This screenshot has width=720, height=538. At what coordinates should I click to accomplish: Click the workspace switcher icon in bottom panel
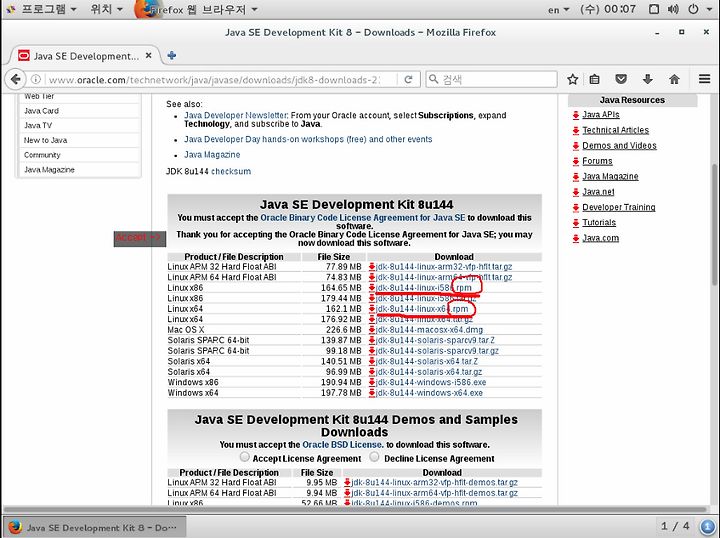pyautogui.click(x=707, y=526)
